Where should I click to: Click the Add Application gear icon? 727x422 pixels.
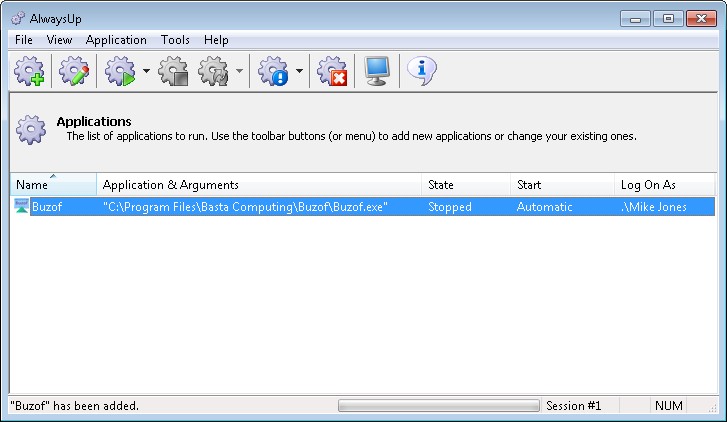29,71
